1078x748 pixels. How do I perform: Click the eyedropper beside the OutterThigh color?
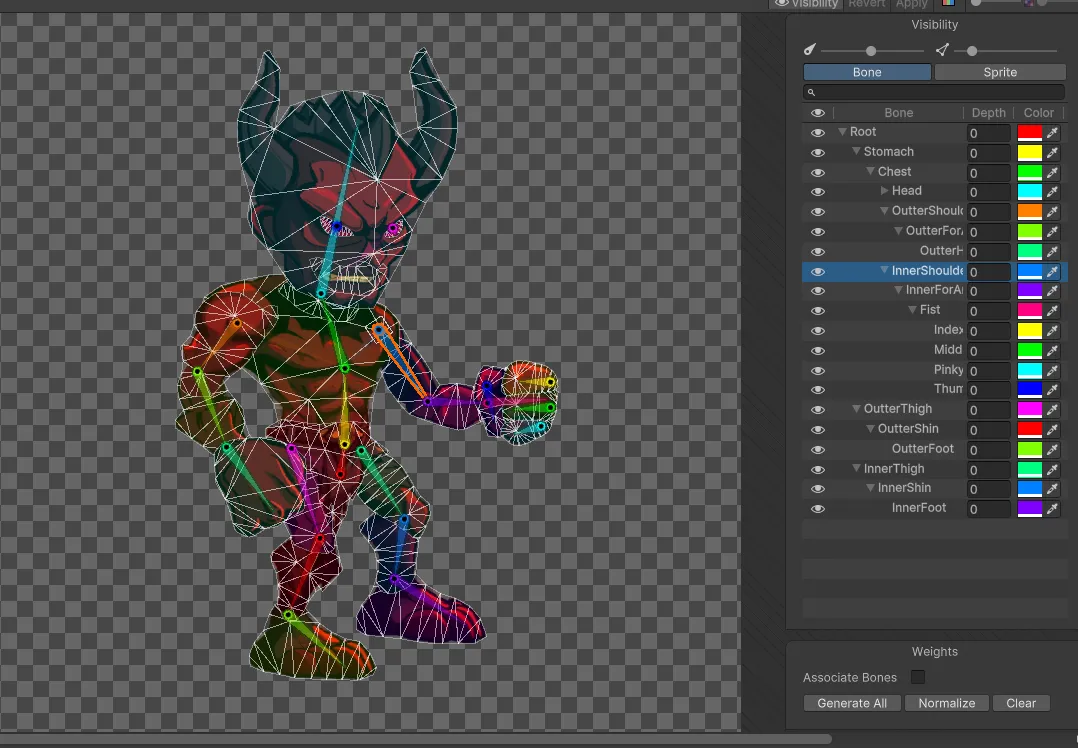tap(1053, 410)
